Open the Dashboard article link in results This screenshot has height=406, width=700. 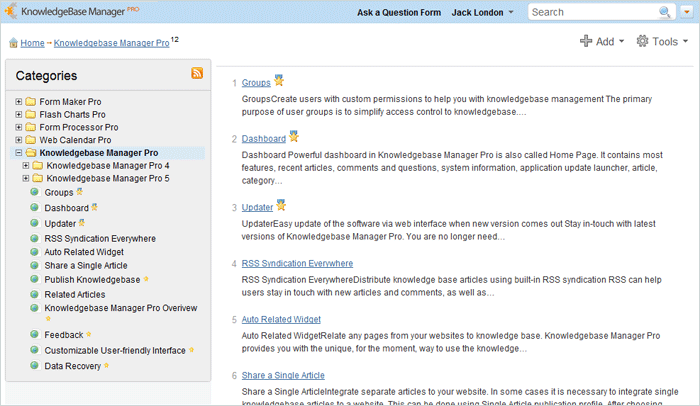[263, 139]
